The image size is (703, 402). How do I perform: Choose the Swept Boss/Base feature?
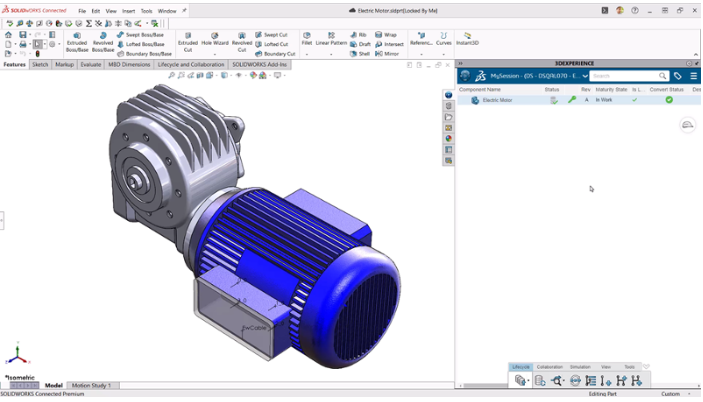pos(140,35)
